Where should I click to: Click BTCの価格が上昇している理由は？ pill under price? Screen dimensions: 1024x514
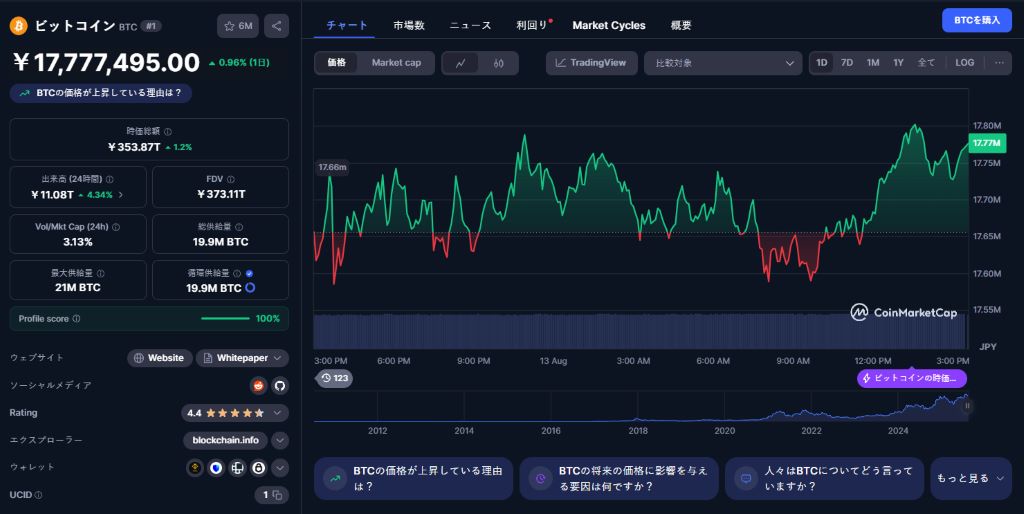point(101,93)
